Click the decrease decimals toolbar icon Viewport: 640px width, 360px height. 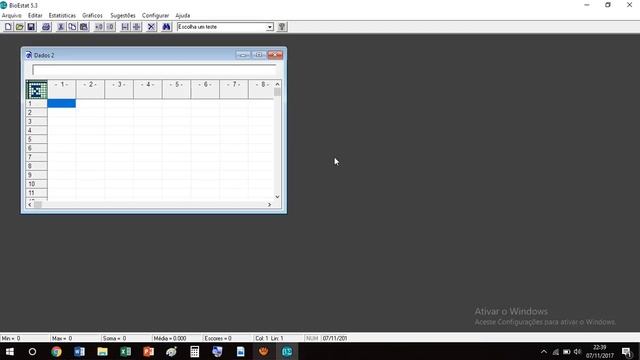pos(110,27)
